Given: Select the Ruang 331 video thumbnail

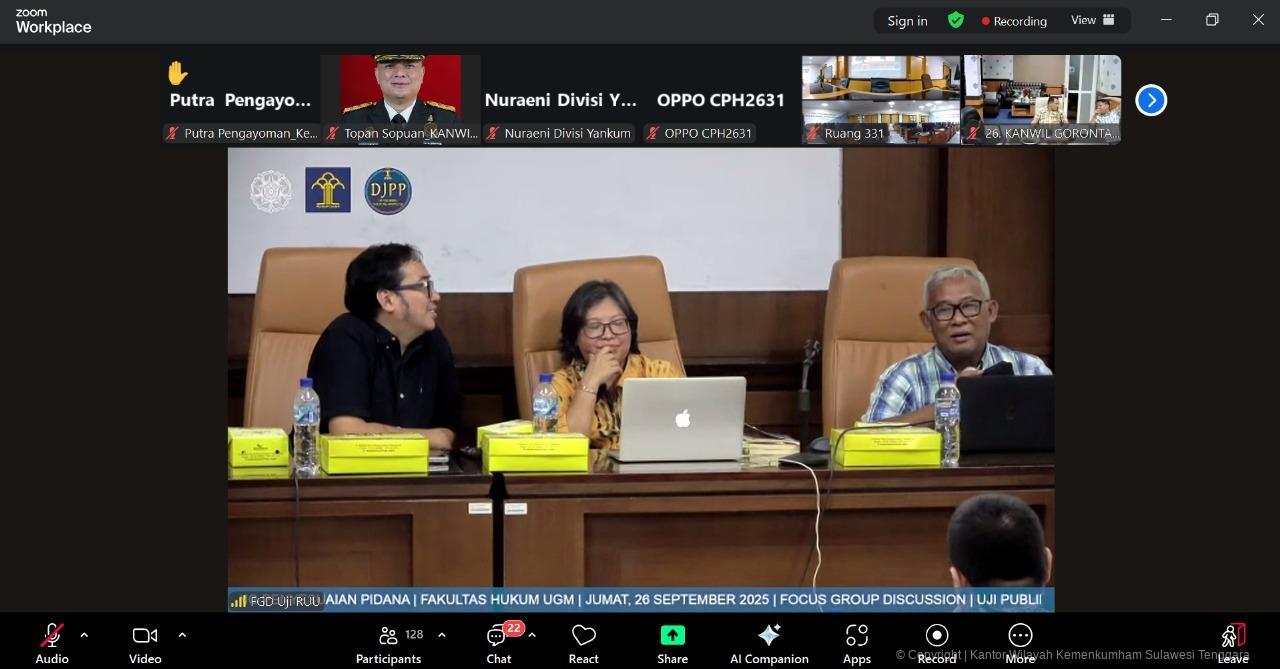Looking at the screenshot, I should click(881, 99).
